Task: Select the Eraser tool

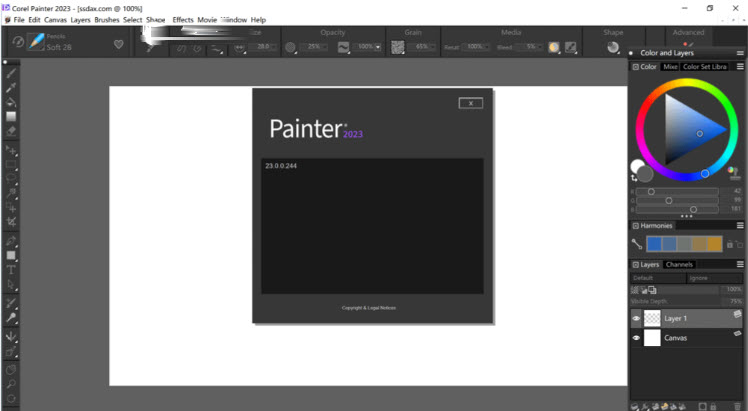Action: coord(12,130)
